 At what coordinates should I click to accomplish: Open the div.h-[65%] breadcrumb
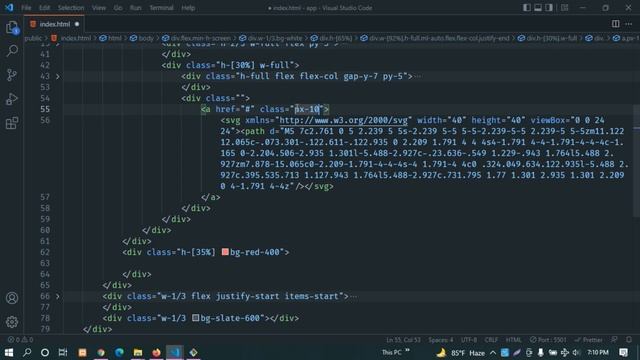click(x=331, y=38)
